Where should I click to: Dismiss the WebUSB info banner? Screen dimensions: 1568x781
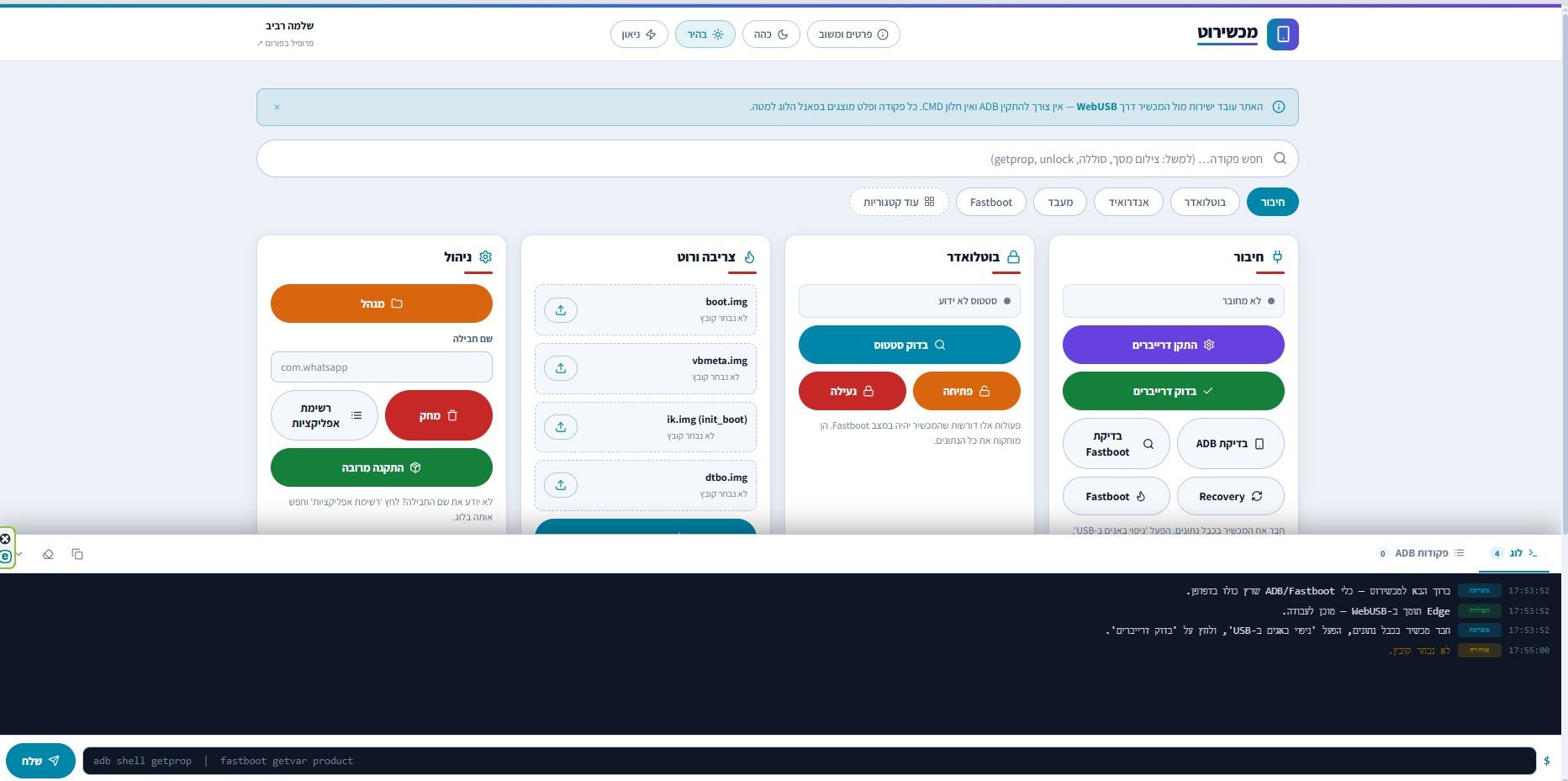click(277, 107)
